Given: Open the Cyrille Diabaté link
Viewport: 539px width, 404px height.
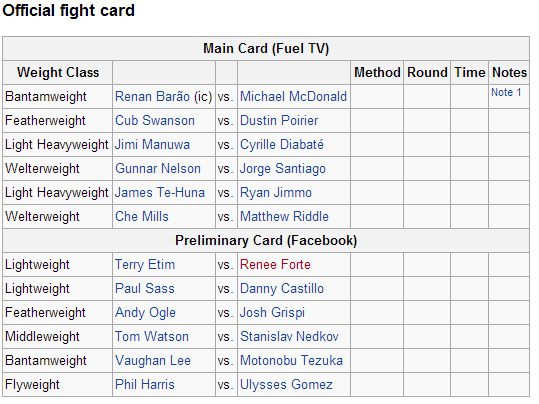Looking at the screenshot, I should (282, 145).
